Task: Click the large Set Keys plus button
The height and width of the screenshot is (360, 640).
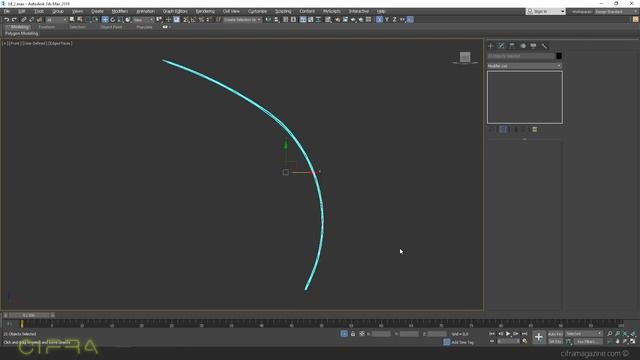Action: click(x=539, y=337)
